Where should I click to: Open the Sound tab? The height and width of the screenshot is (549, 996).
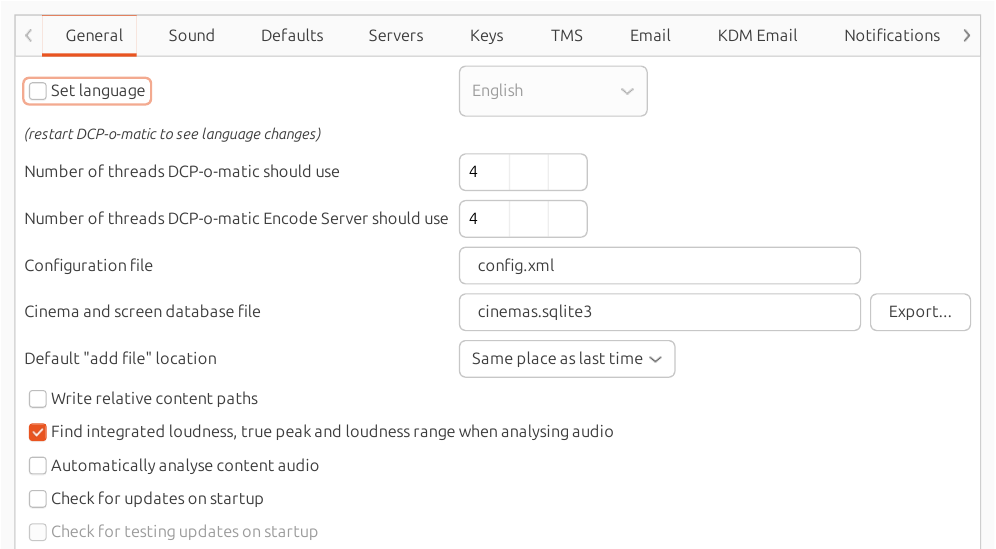pos(191,36)
